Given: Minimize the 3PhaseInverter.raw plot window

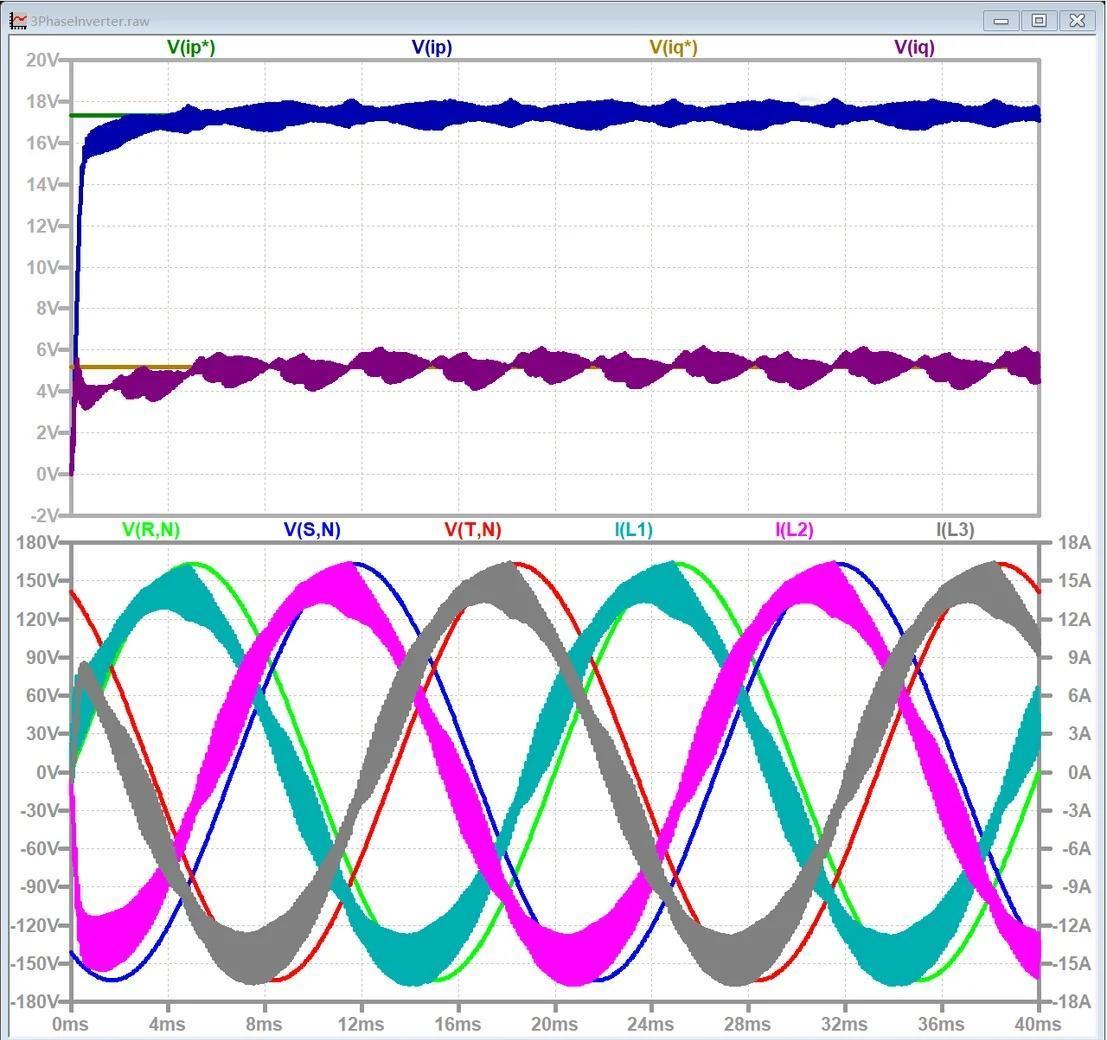Looking at the screenshot, I should [1001, 20].
